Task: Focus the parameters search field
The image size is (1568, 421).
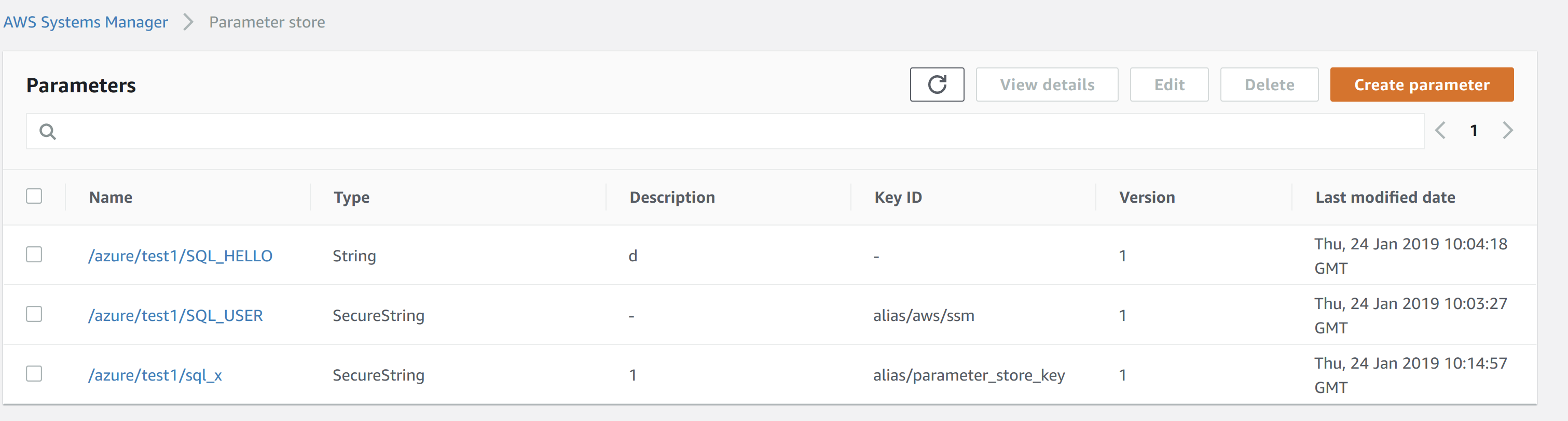Action: (725, 131)
